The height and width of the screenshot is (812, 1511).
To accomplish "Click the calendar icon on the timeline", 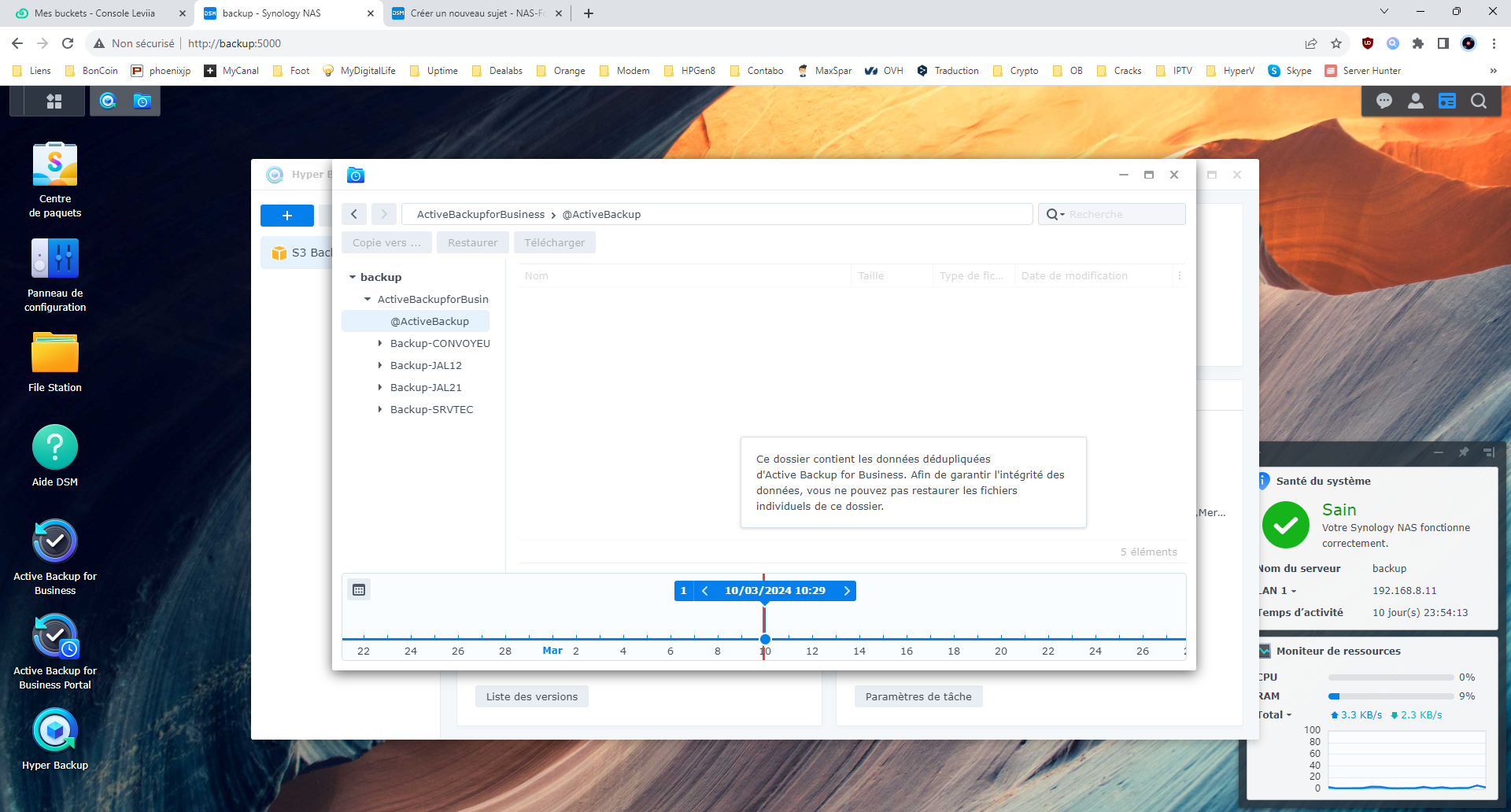I will [x=359, y=590].
